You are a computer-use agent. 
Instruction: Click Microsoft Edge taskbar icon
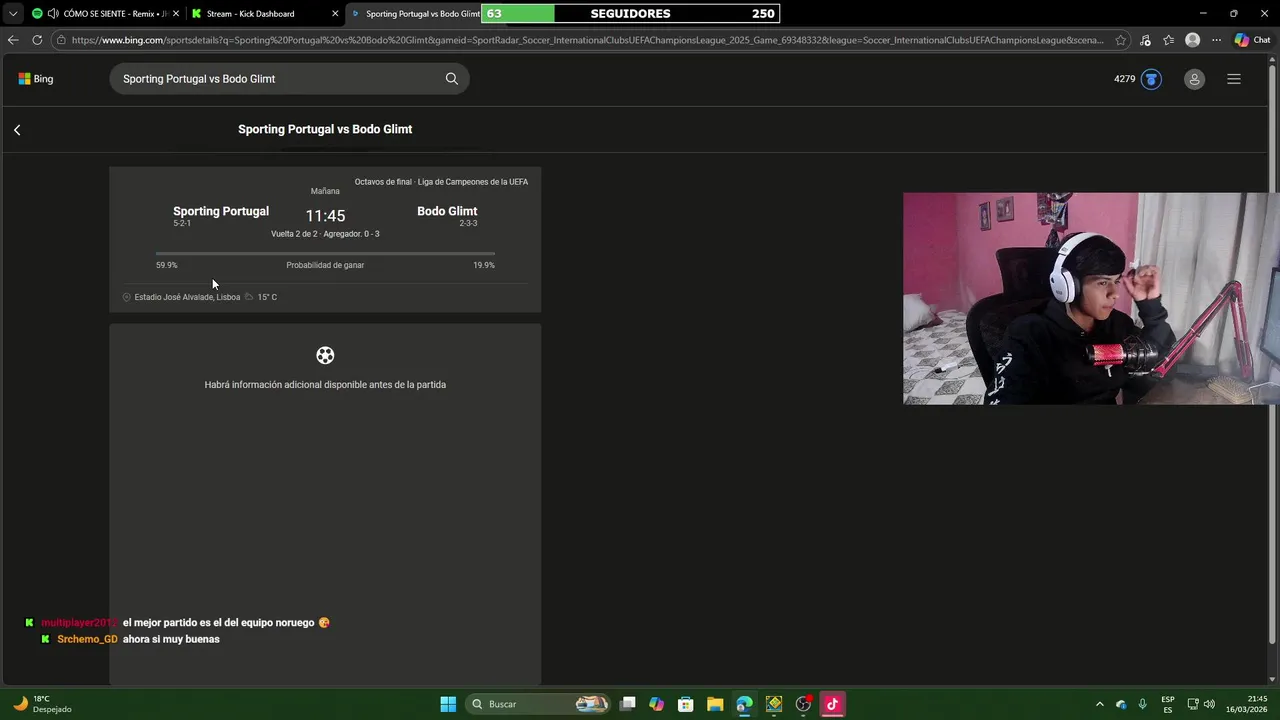coord(744,704)
